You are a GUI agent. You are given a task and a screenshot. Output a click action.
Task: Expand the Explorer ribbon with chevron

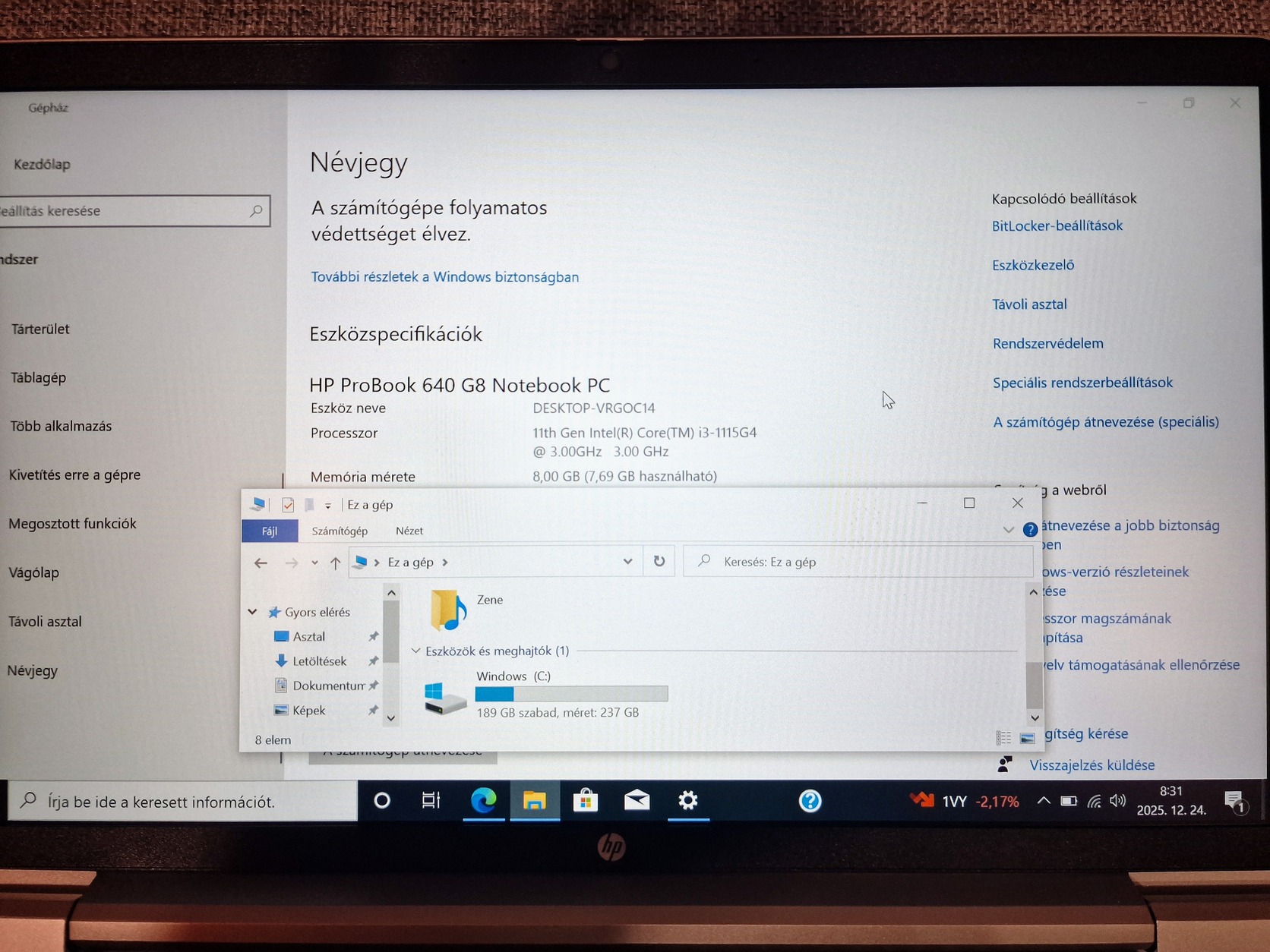pos(1008,530)
